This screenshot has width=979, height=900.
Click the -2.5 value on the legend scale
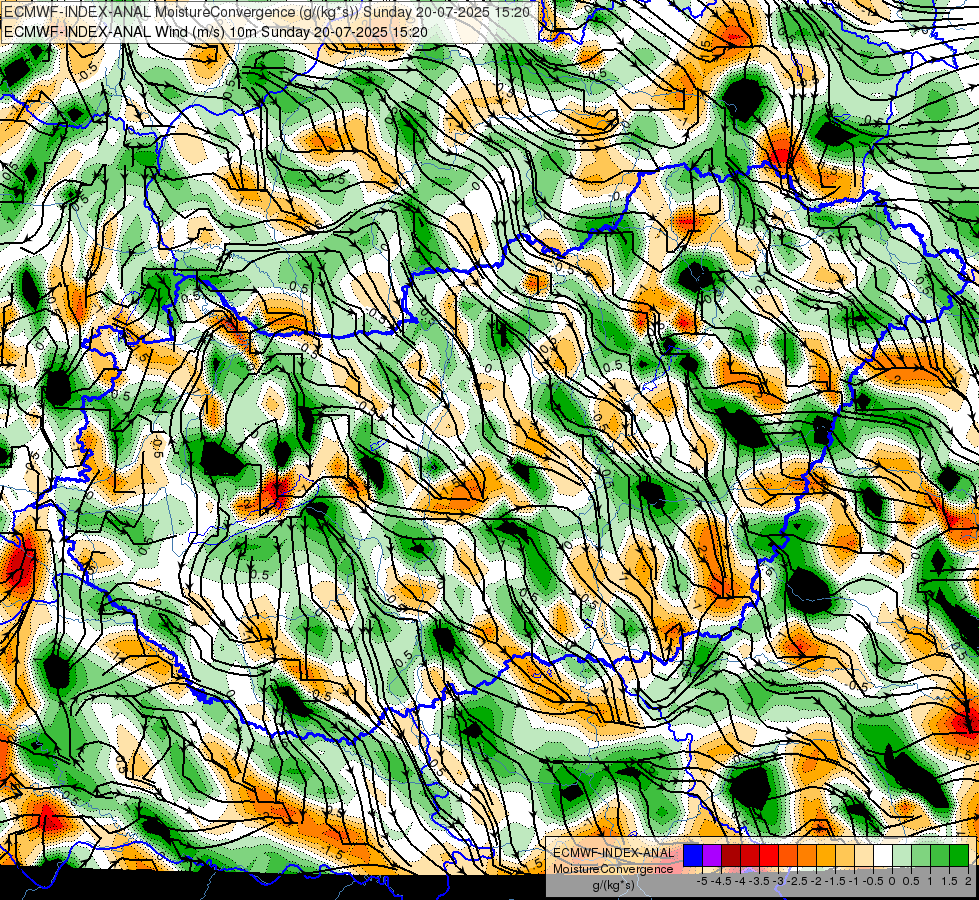tap(799, 881)
